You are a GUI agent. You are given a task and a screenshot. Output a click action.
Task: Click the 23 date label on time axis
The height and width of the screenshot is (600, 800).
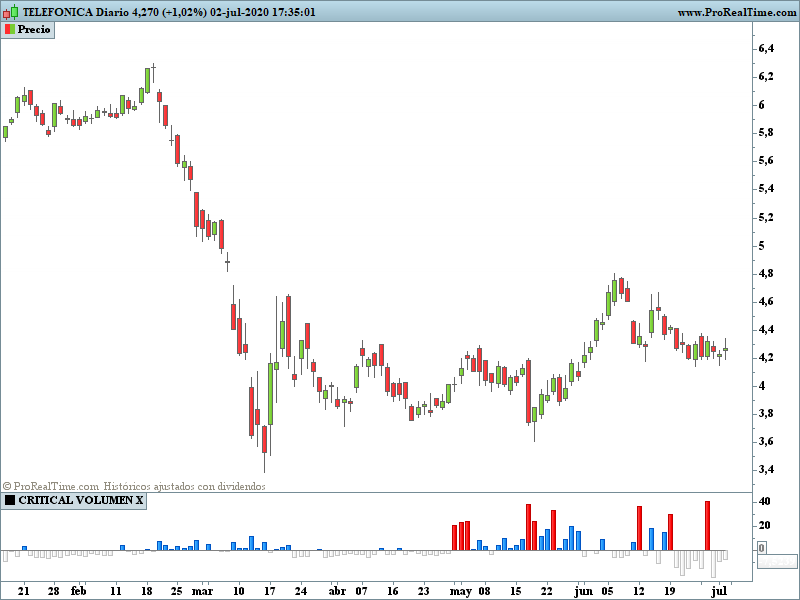pos(423,591)
